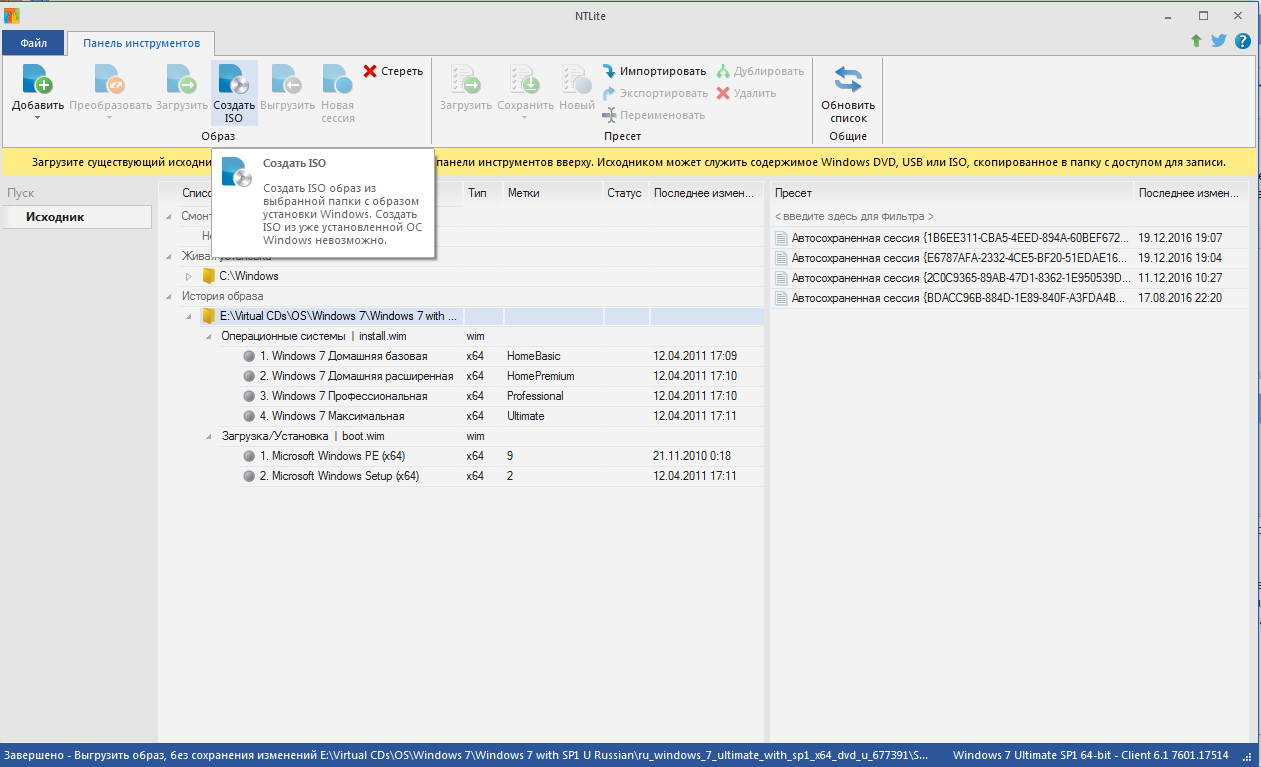The height and width of the screenshot is (767, 1261).
Task: Click the HomePremium label cell
Action: [540, 376]
